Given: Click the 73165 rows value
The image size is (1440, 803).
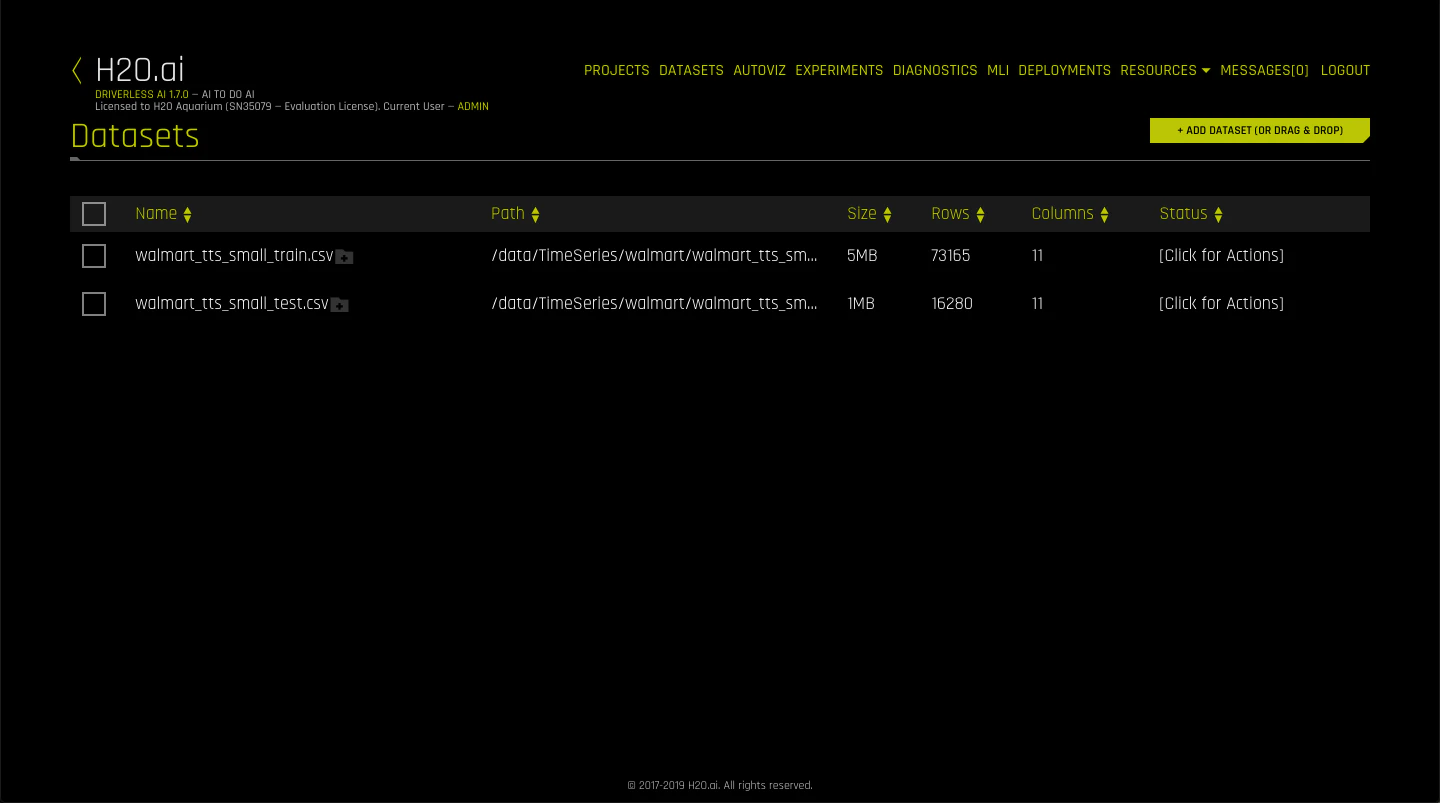Looking at the screenshot, I should tap(950, 255).
